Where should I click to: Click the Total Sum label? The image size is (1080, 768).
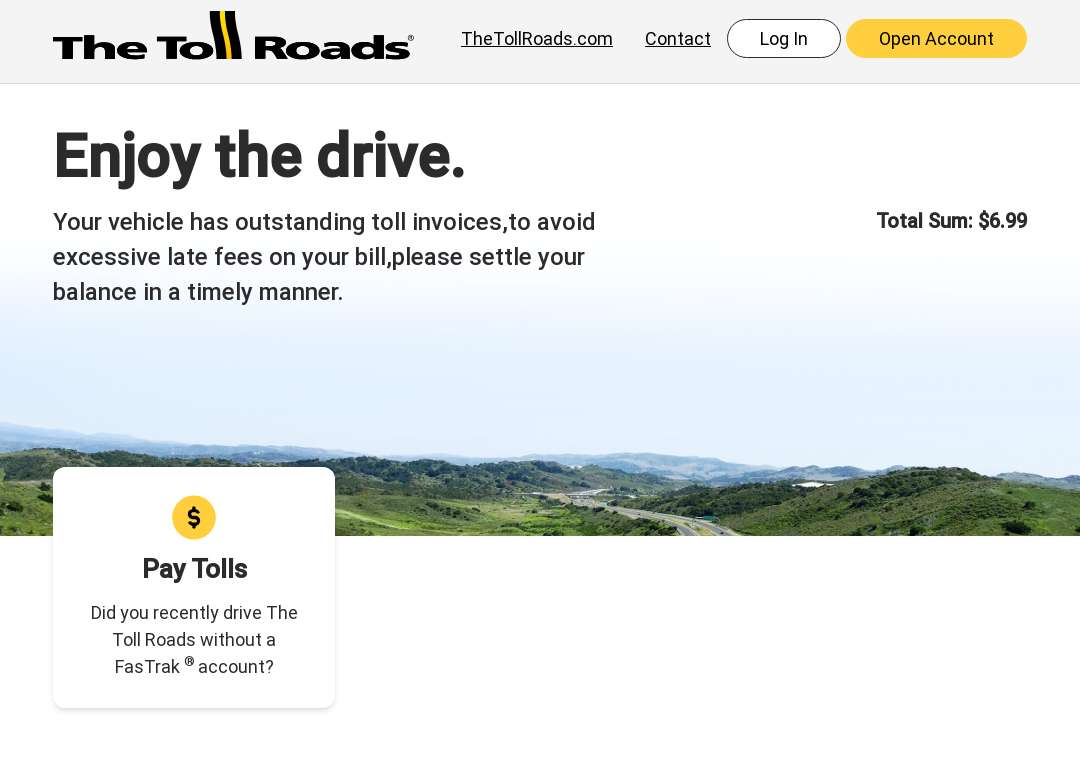pyautogui.click(x=924, y=220)
